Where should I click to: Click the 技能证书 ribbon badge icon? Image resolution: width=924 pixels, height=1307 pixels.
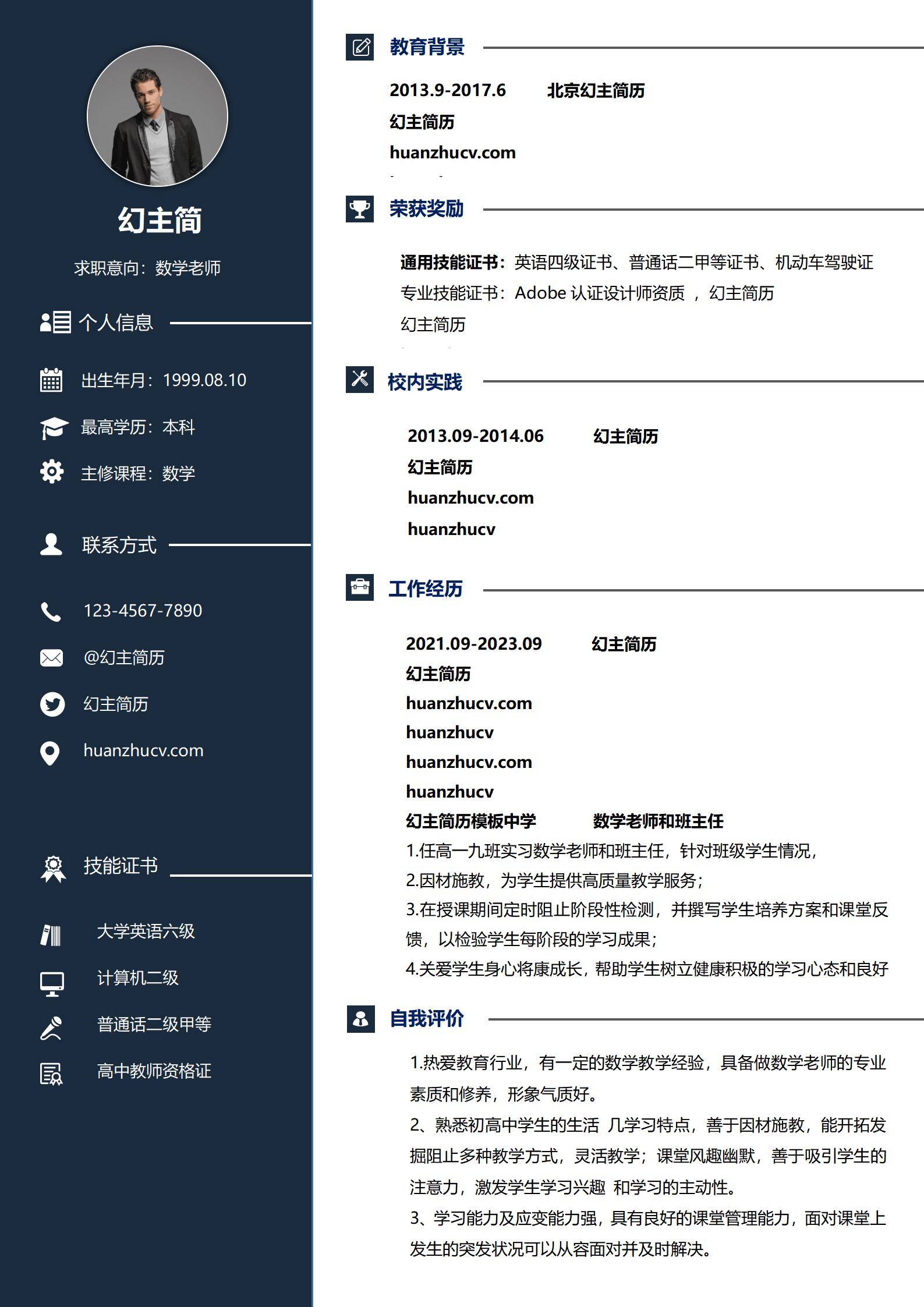pyautogui.click(x=53, y=869)
